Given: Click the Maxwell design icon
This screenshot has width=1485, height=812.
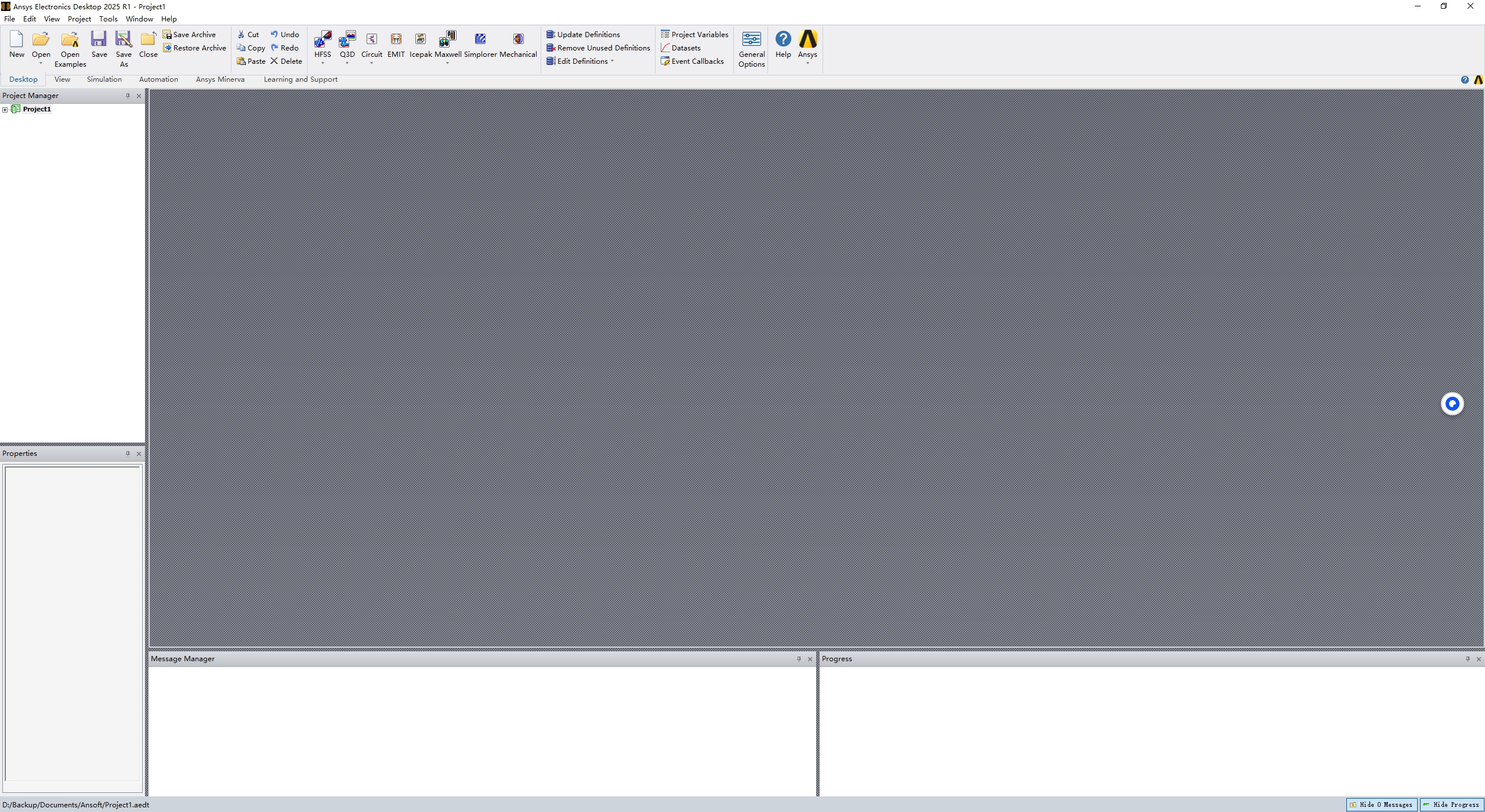Looking at the screenshot, I should (447, 40).
